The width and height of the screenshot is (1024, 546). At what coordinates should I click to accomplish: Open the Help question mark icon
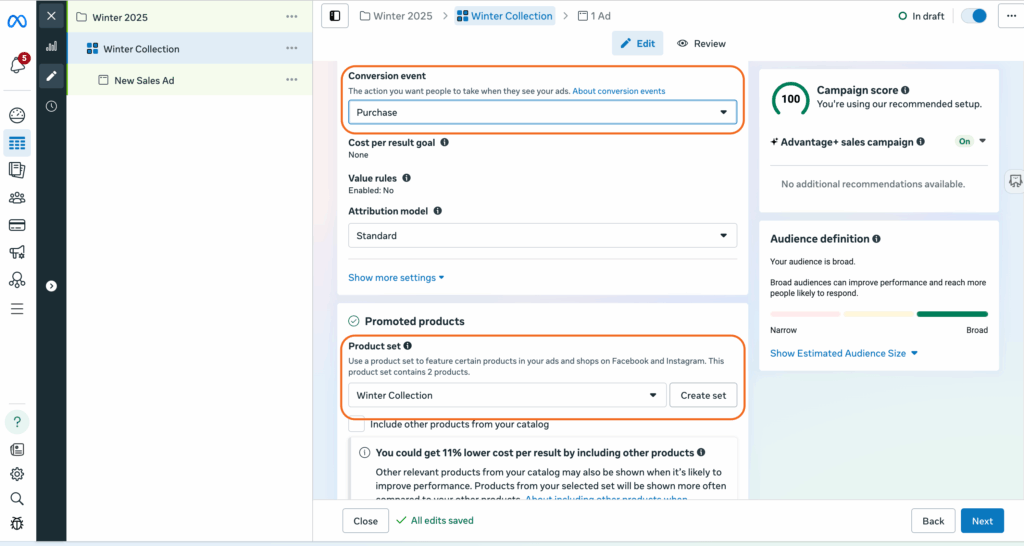tap(16, 422)
